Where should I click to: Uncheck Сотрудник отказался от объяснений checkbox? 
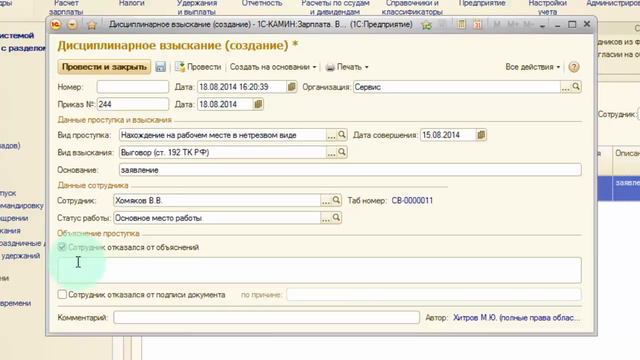(62, 247)
